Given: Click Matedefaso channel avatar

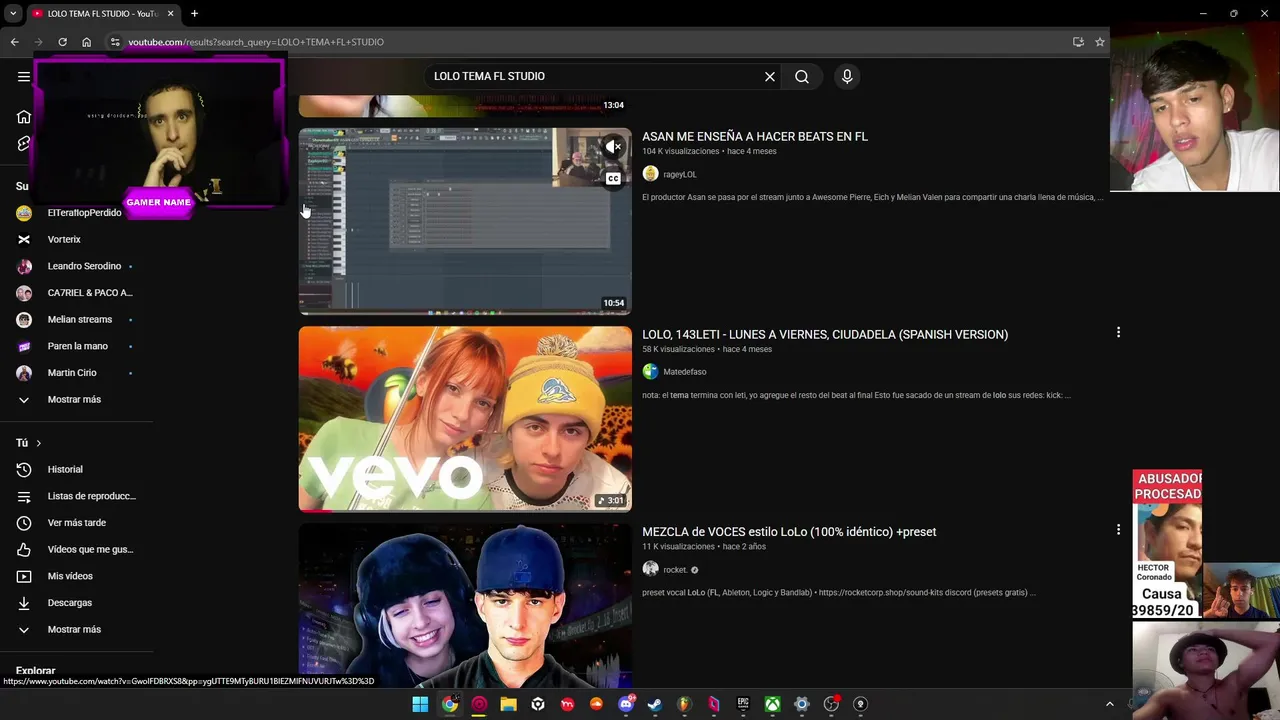Looking at the screenshot, I should [650, 372].
